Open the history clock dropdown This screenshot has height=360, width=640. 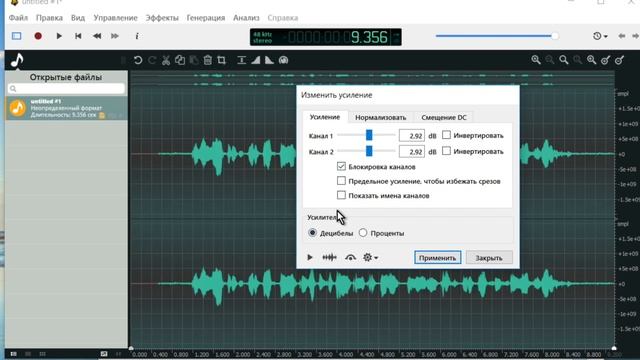tap(600, 36)
